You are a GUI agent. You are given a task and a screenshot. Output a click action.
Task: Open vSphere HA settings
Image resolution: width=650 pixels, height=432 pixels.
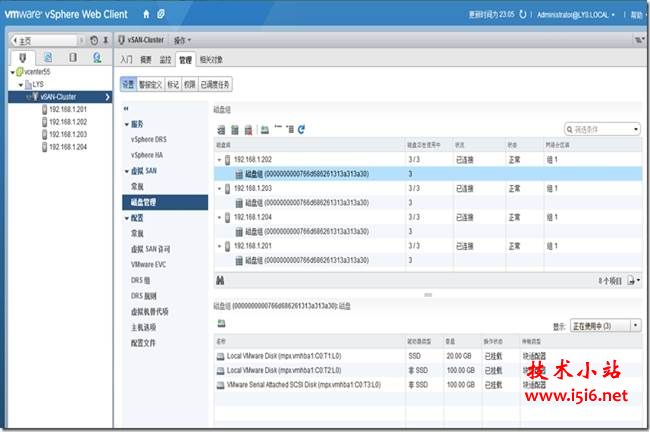pyautogui.click(x=147, y=155)
